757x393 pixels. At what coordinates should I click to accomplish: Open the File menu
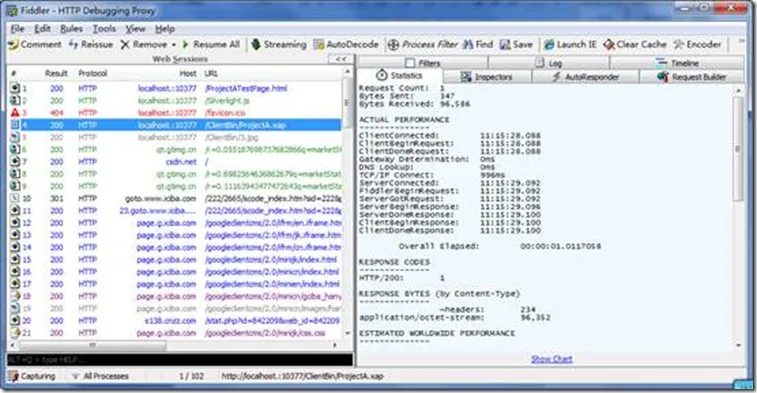point(17,29)
